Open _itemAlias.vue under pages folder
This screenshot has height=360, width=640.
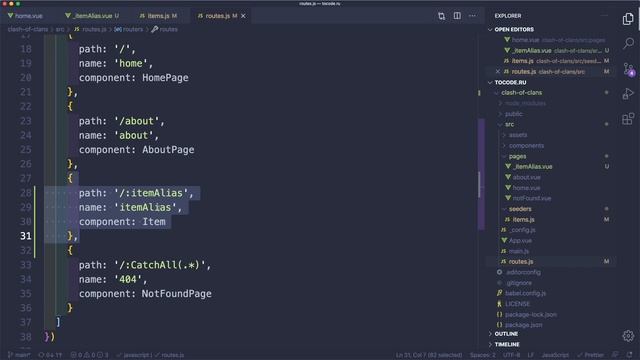tap(533, 167)
